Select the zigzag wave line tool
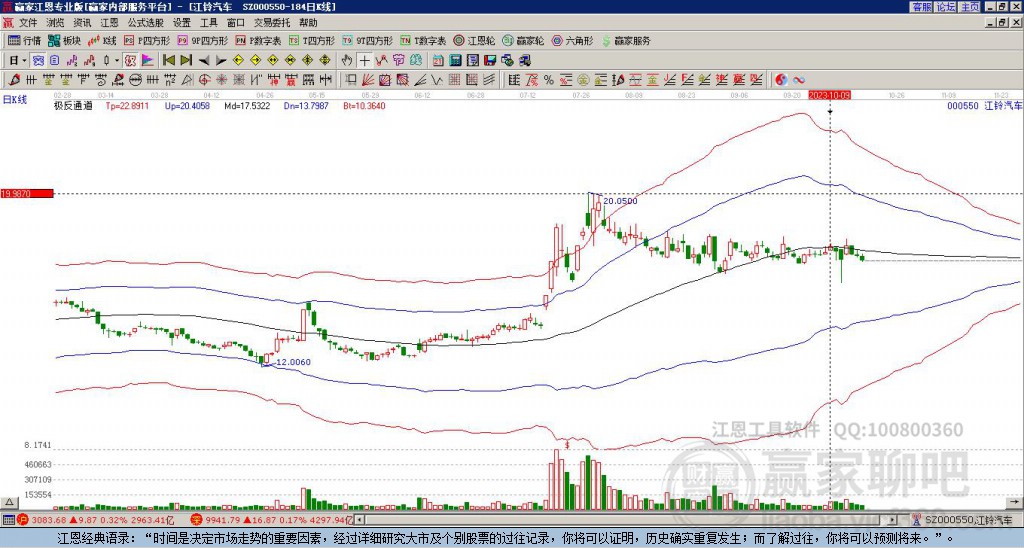 click(436, 80)
